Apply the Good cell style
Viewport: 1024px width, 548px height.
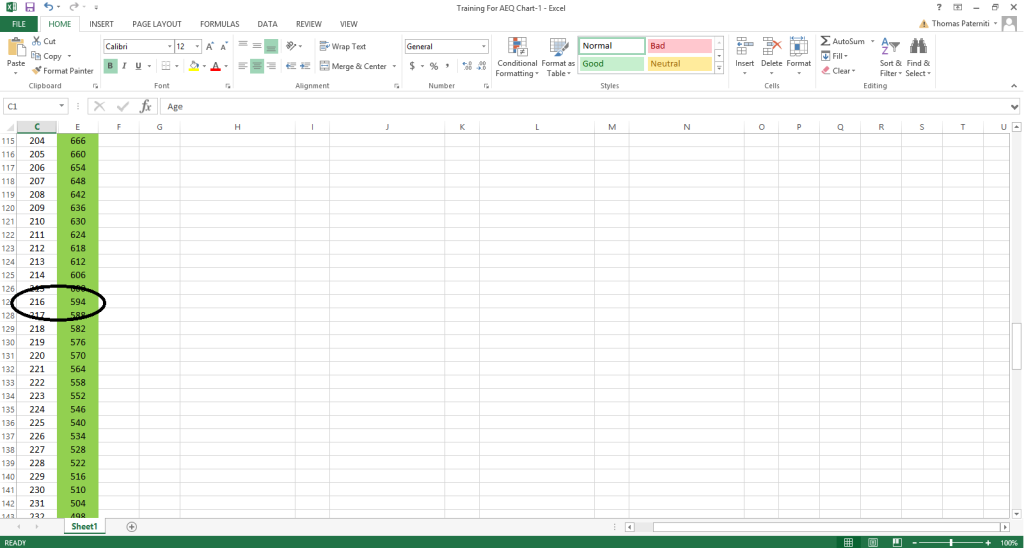tap(610, 64)
